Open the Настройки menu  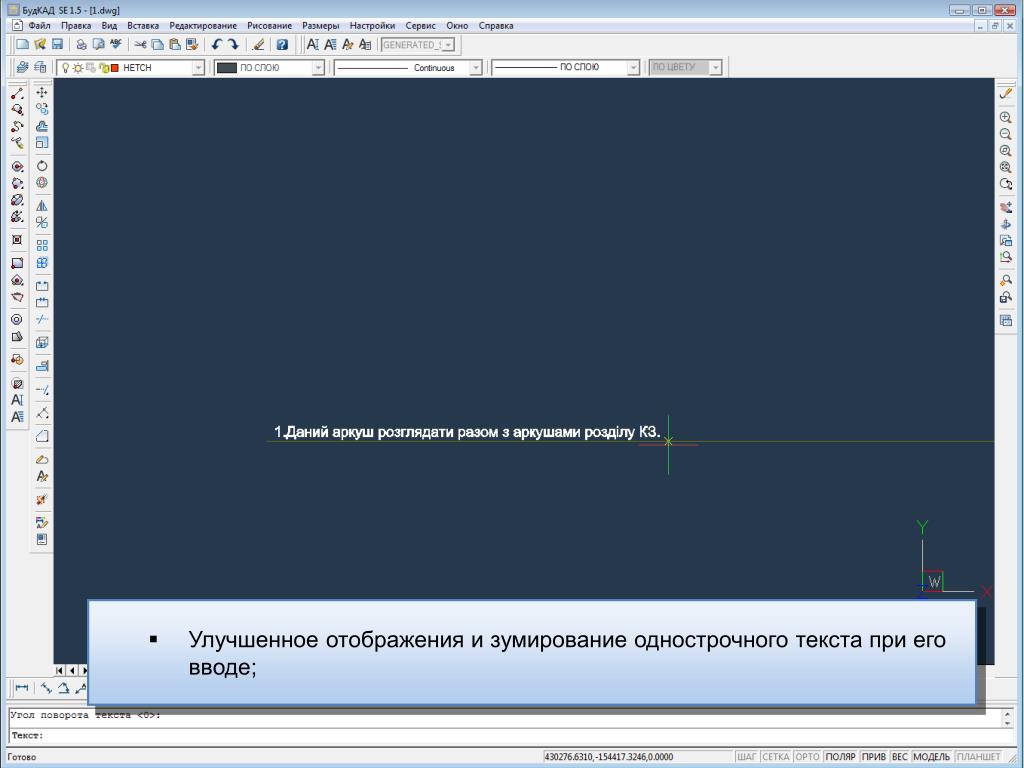372,25
